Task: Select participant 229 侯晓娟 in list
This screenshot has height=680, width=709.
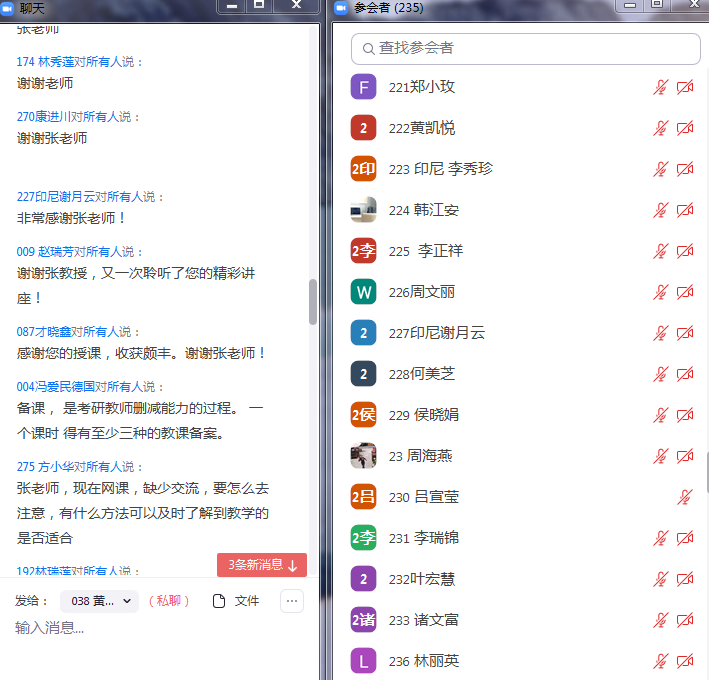Action: (423, 415)
